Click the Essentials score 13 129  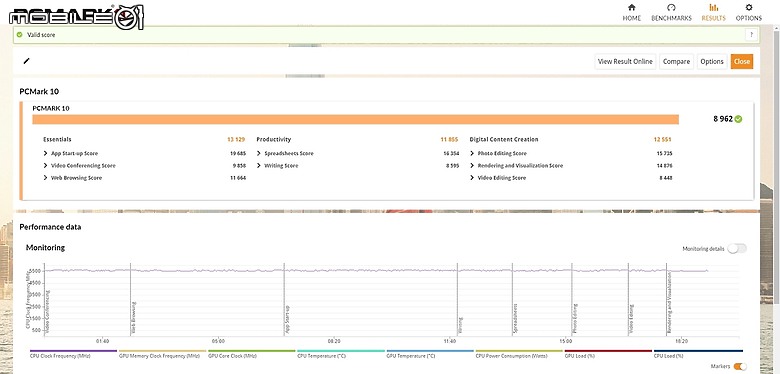236,140
